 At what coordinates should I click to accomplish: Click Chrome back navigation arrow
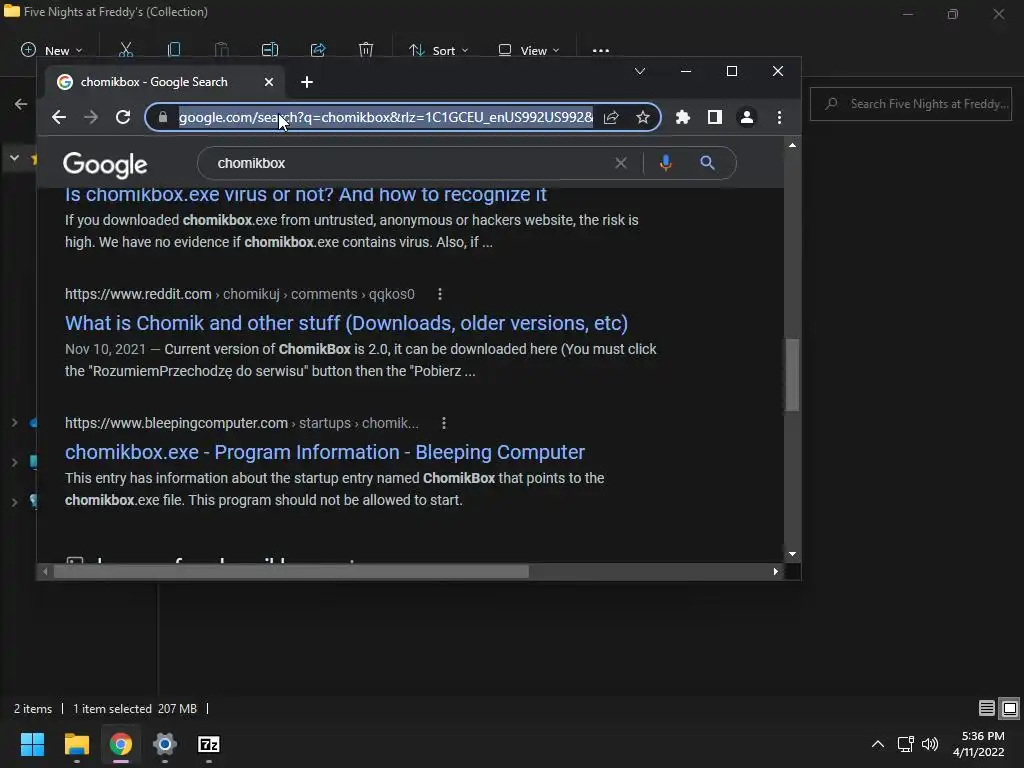pos(59,118)
